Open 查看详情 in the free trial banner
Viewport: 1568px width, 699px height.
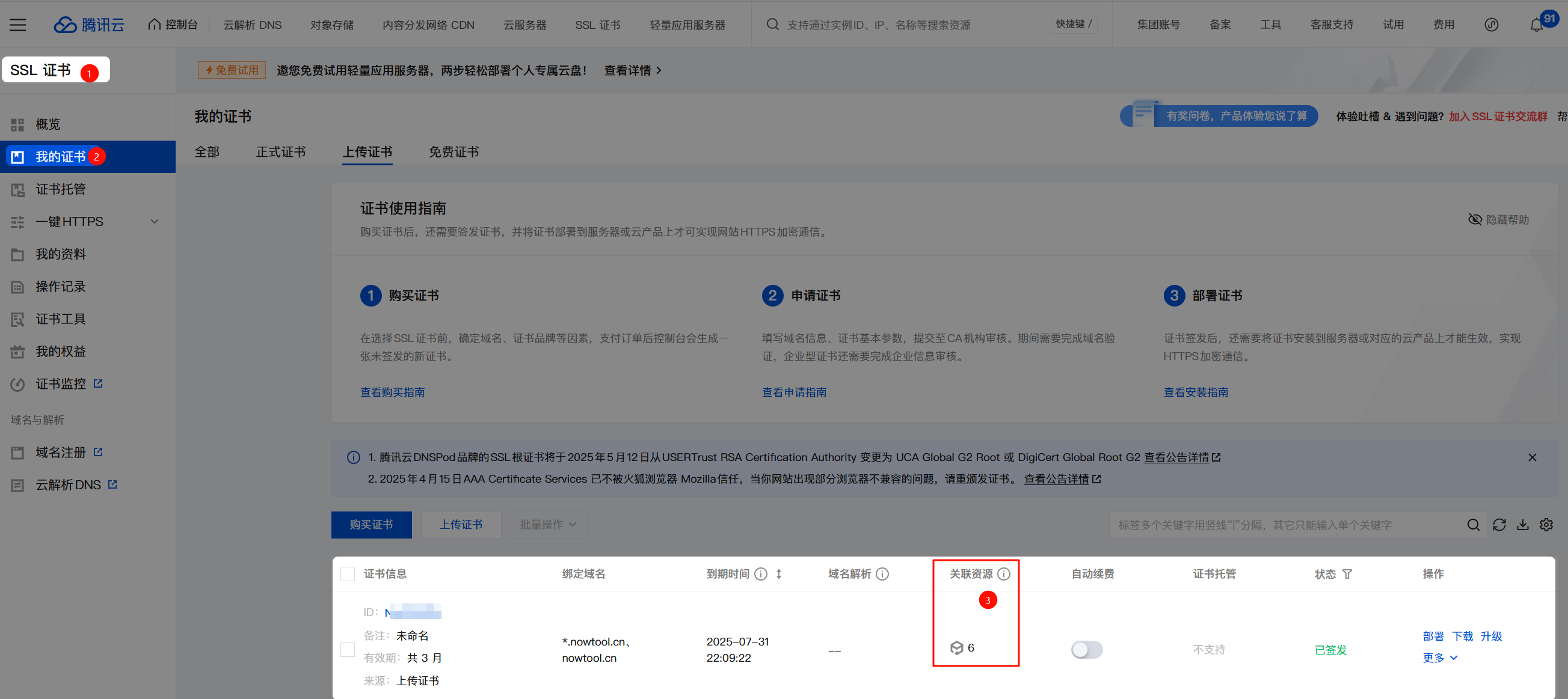tap(633, 70)
